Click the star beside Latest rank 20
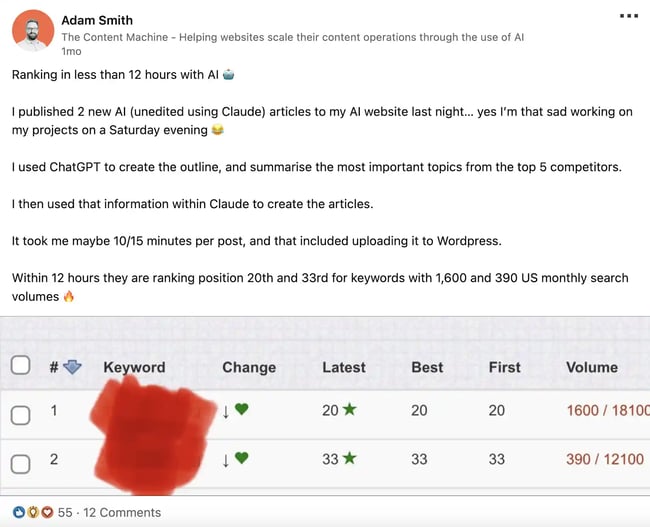This screenshot has height=527, width=650. tap(350, 410)
